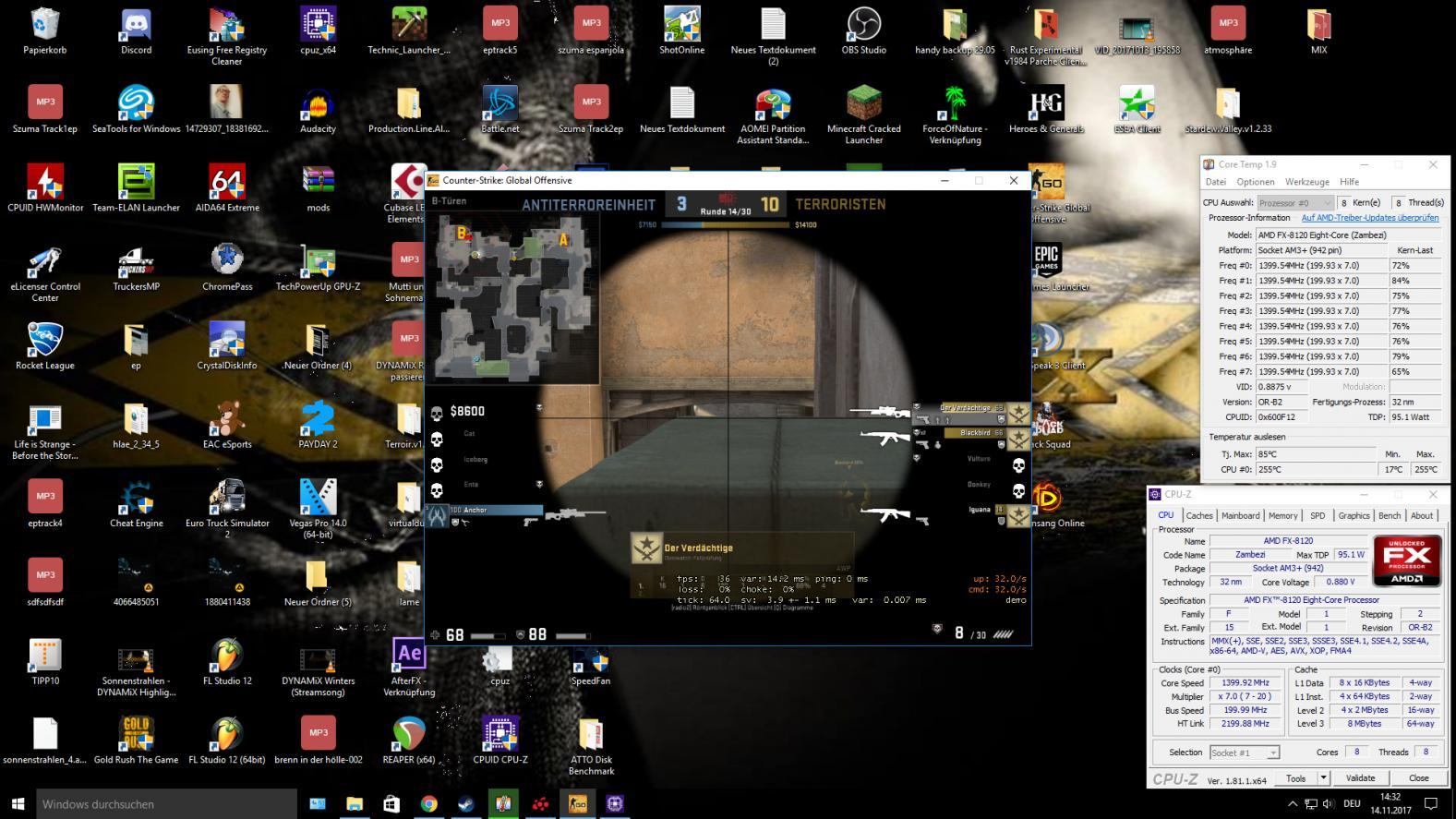Open the ShotOnline desktop icon
This screenshot has width=1456, height=819.
(x=681, y=30)
